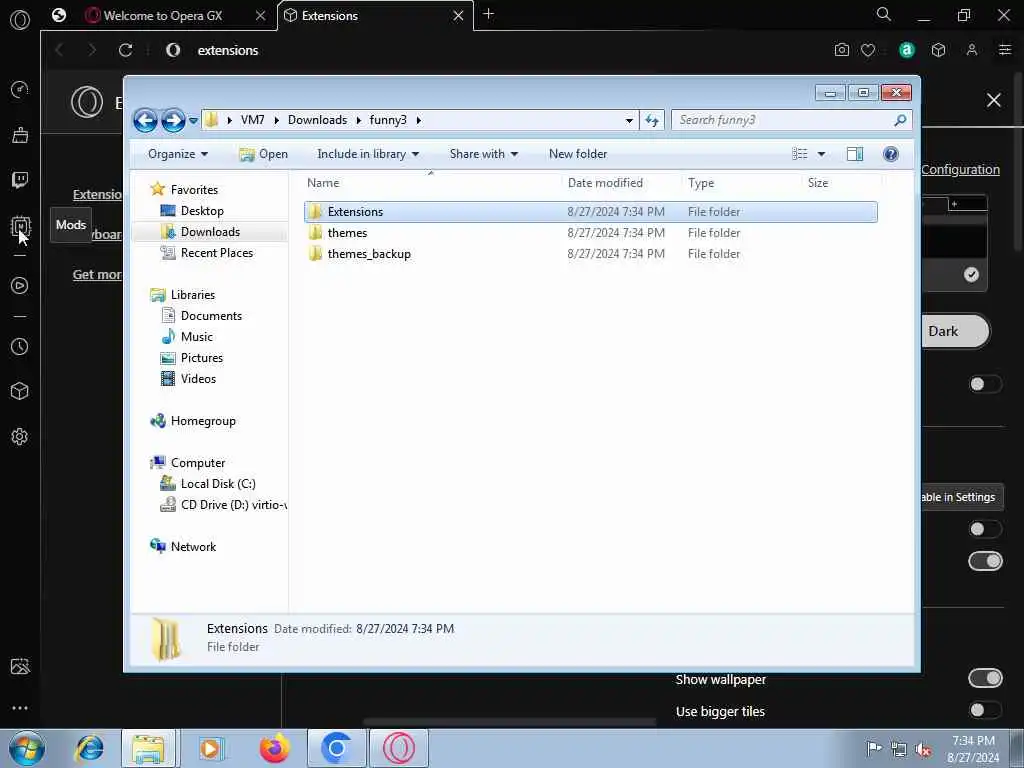Image resolution: width=1024 pixels, height=768 pixels.
Task: Click New folder in Explorer toolbar
Action: click(x=578, y=154)
